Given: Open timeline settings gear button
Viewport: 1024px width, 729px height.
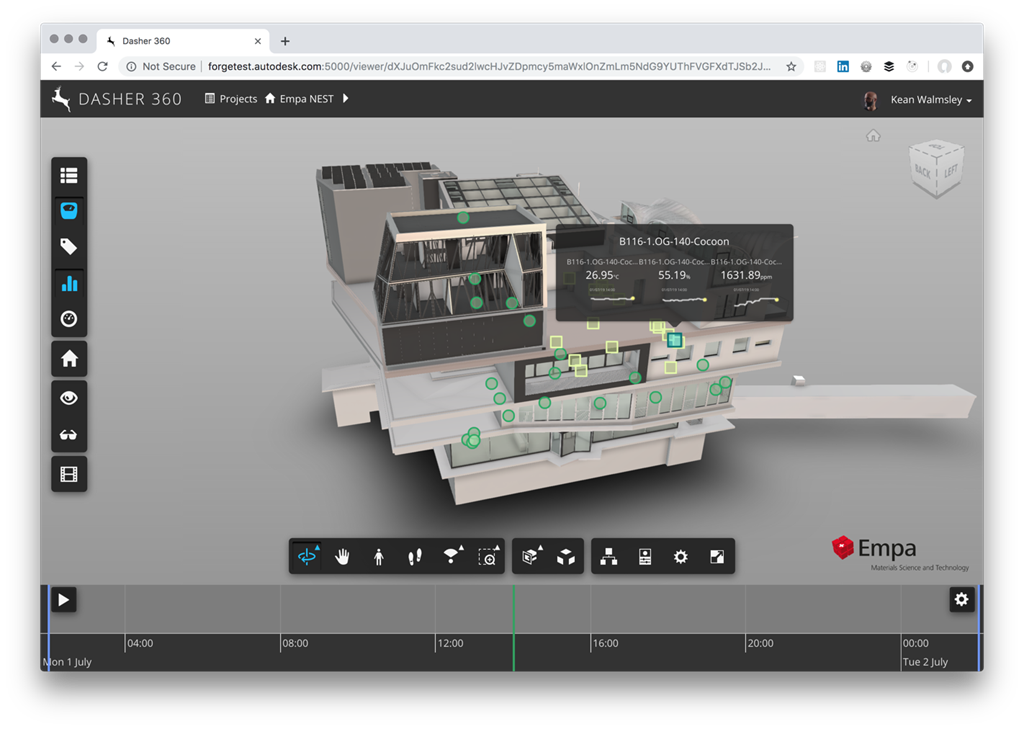Looking at the screenshot, I should [x=961, y=599].
